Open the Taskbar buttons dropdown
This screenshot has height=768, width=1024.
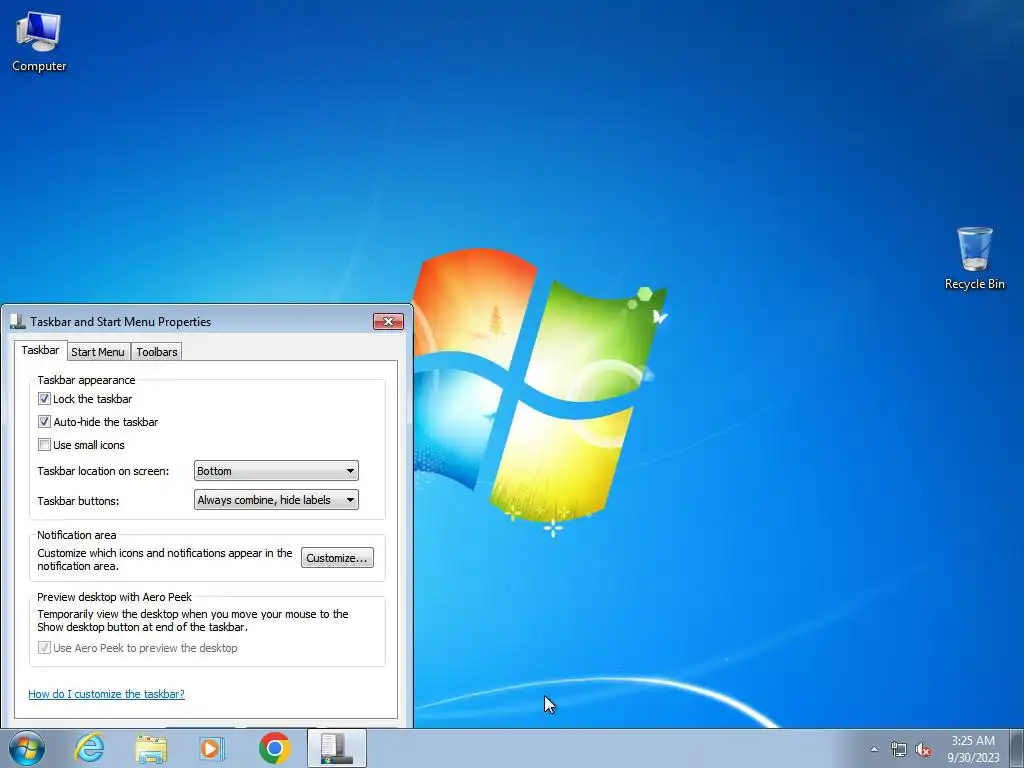(276, 500)
